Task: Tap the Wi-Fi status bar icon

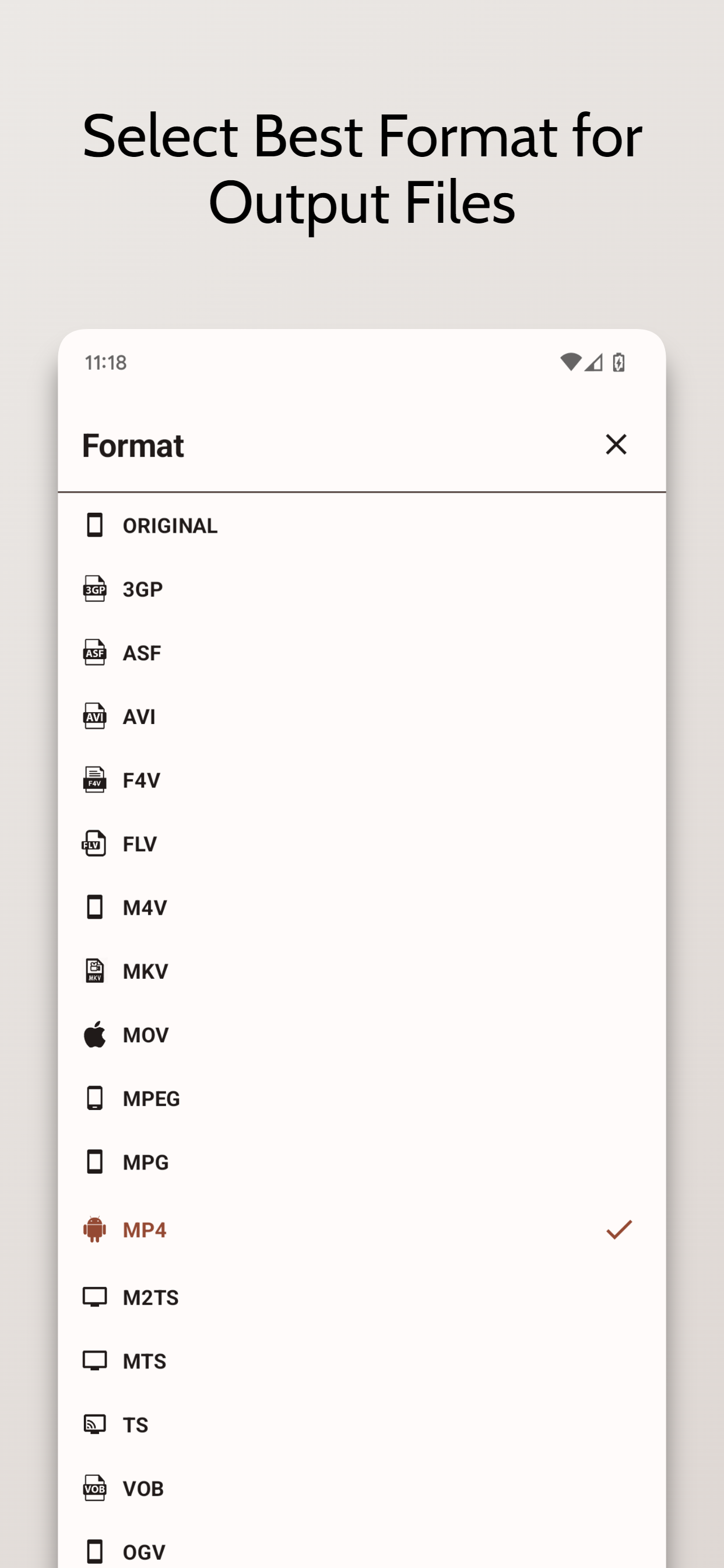Action: pos(570,363)
